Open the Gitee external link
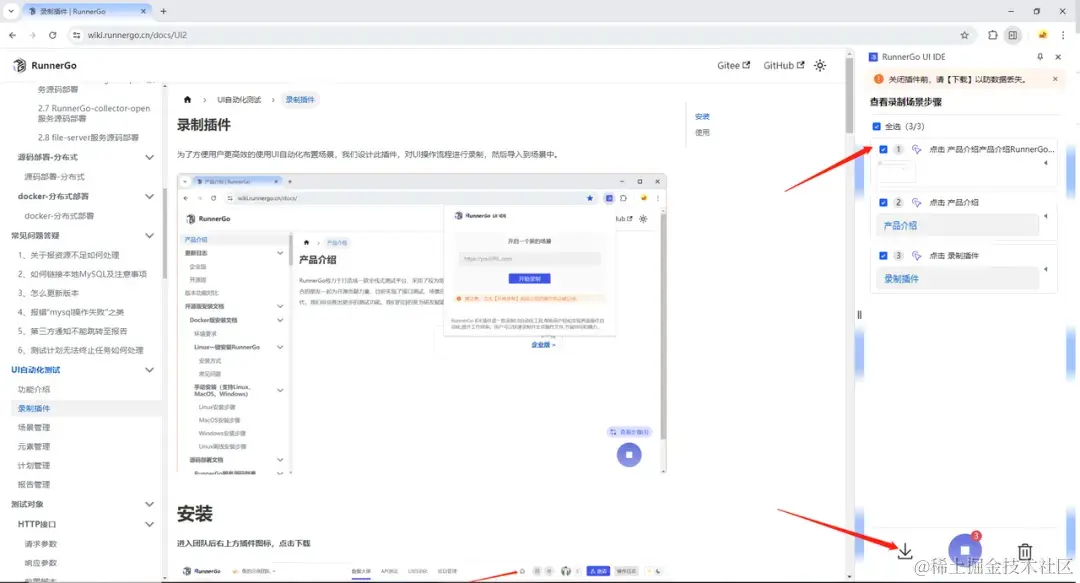 click(734, 65)
